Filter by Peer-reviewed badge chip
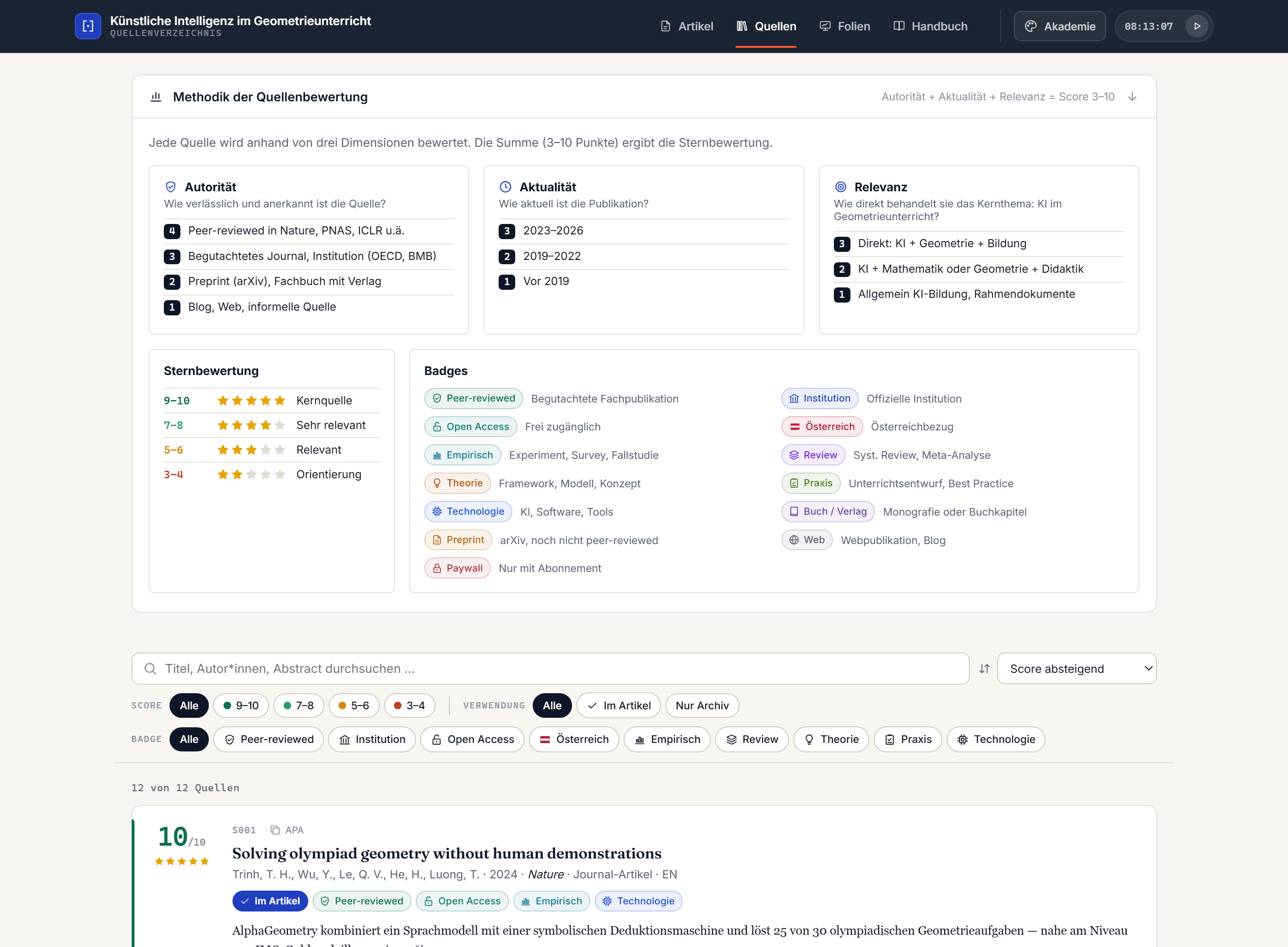Viewport: 1288px width, 947px height. (x=268, y=740)
